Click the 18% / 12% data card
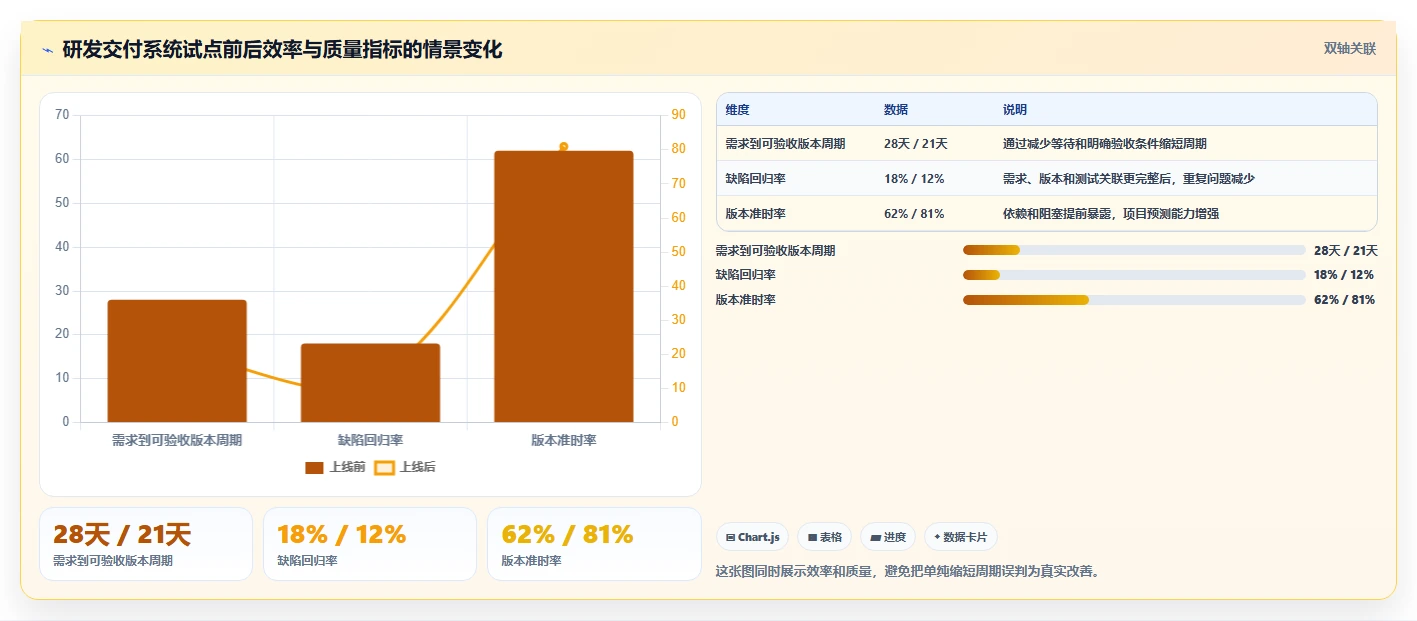This screenshot has width=1417, height=621. [370, 544]
